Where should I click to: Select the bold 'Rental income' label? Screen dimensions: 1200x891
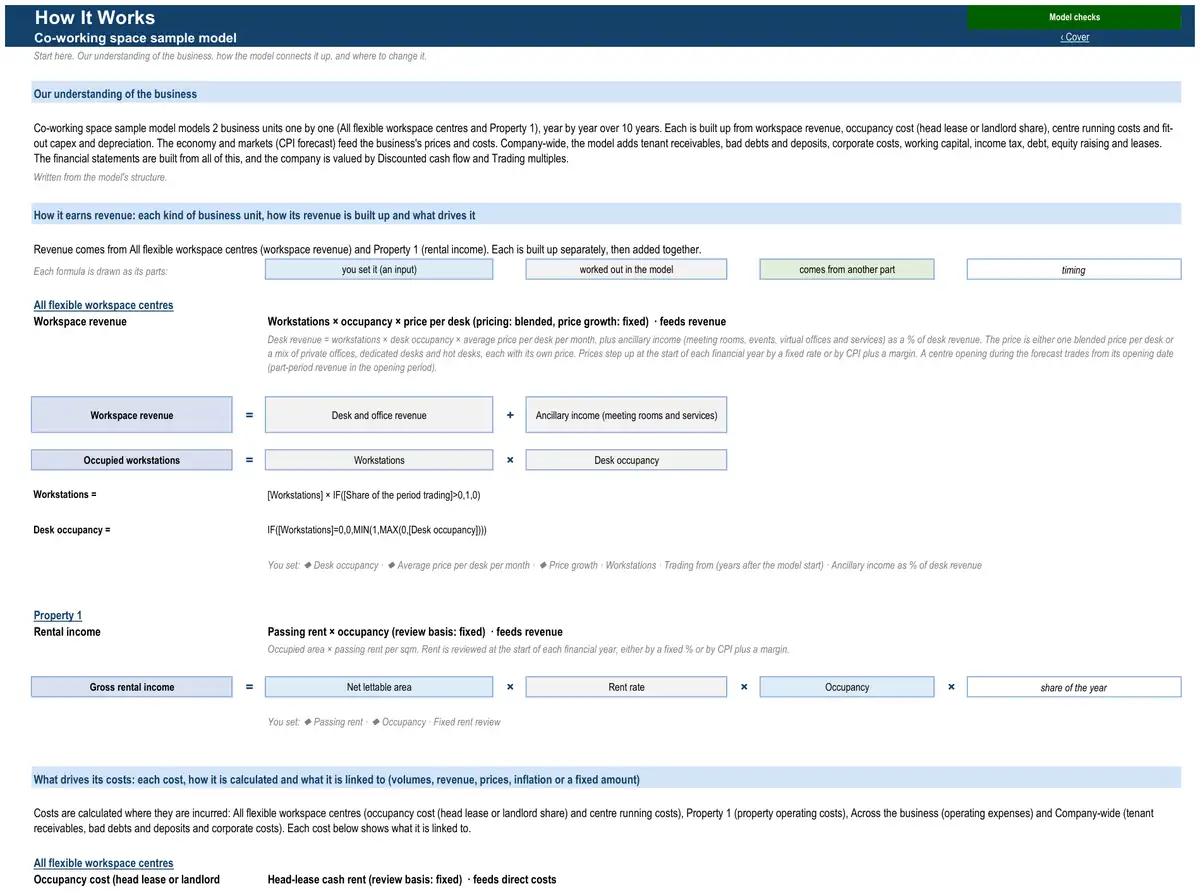(x=67, y=632)
